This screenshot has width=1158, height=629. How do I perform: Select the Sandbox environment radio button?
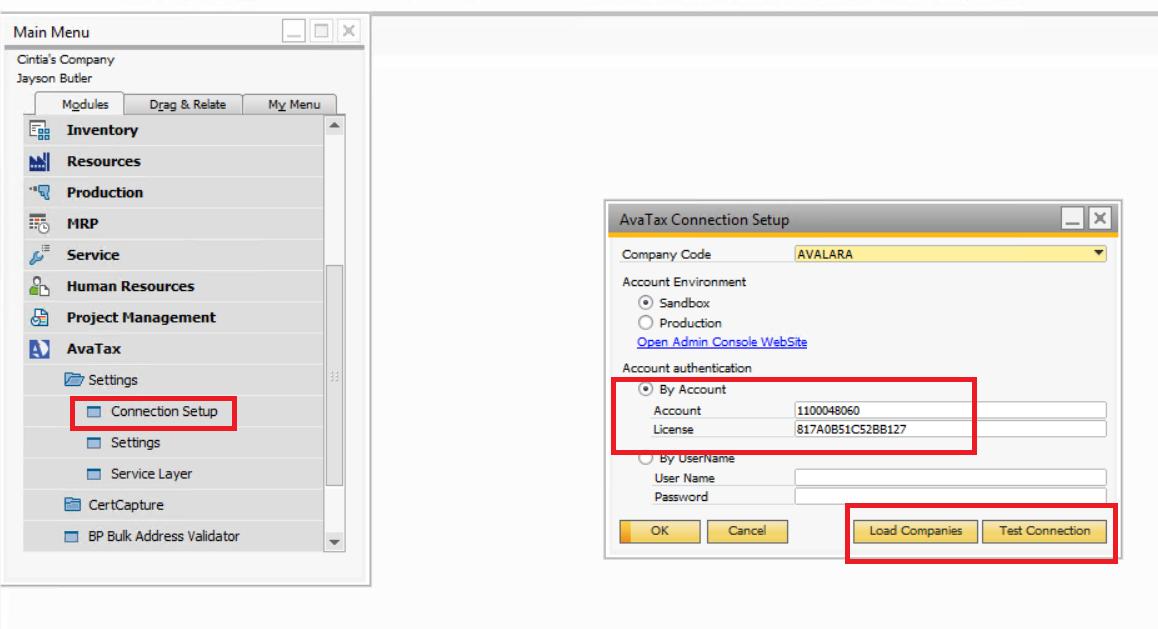(x=645, y=303)
